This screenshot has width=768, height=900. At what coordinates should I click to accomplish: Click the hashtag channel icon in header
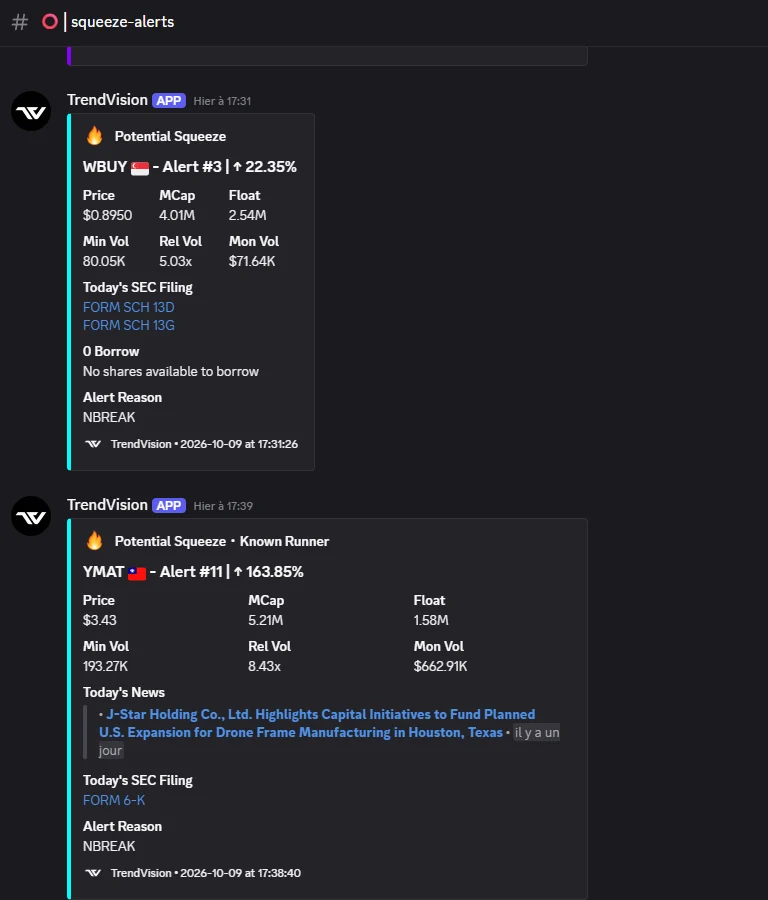[20, 22]
